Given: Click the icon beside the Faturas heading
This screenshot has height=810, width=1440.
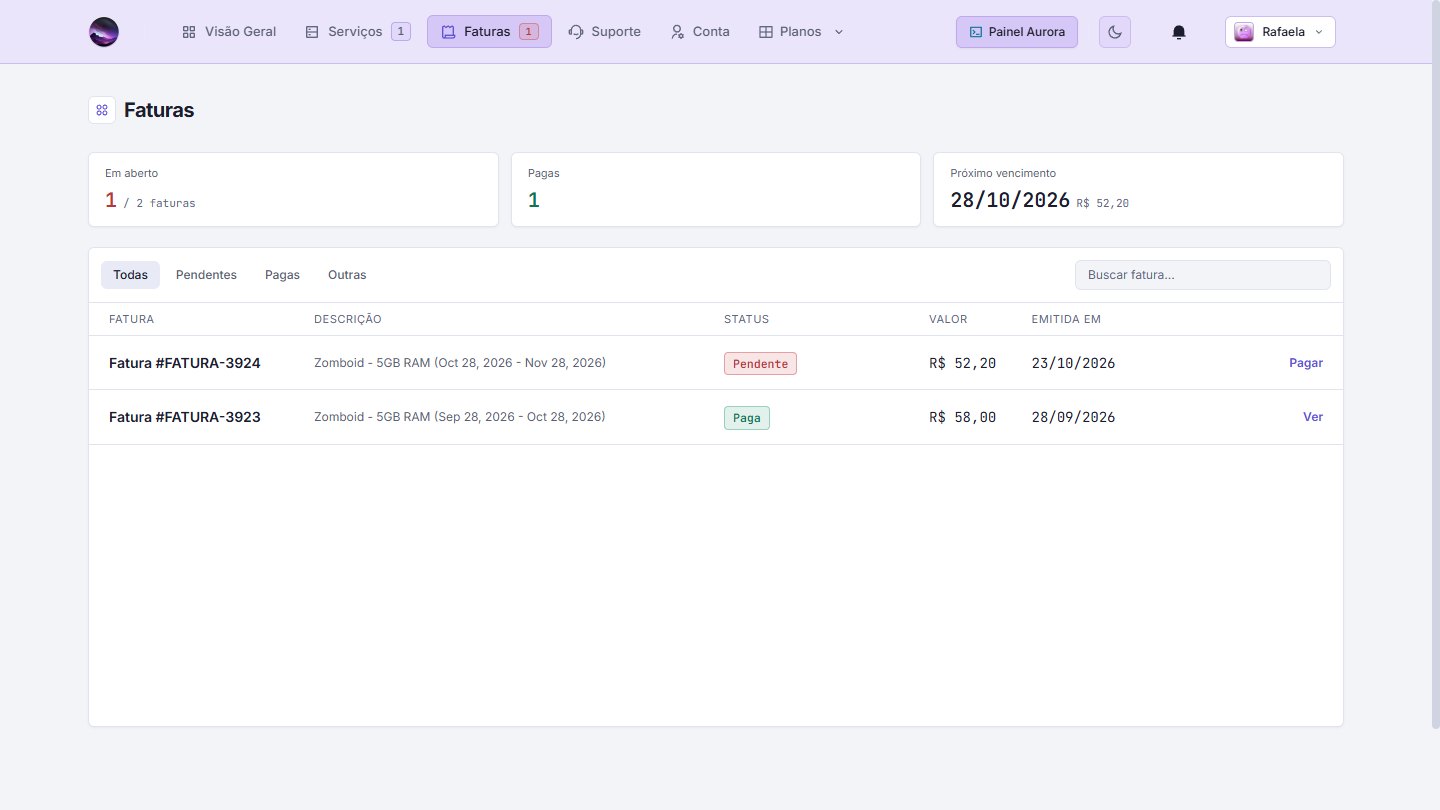Looking at the screenshot, I should pyautogui.click(x=102, y=110).
